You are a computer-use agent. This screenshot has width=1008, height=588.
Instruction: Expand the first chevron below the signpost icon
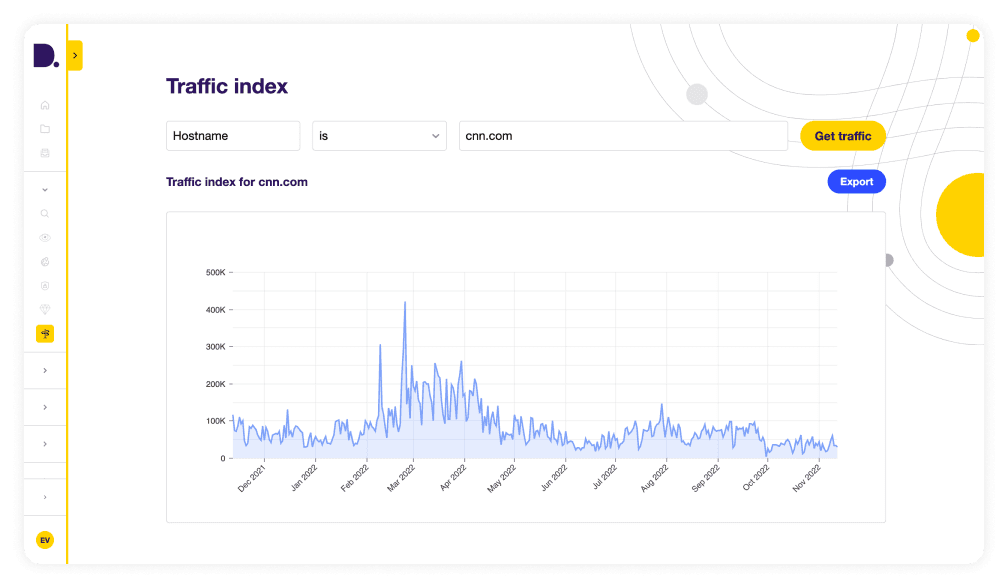(x=45, y=371)
